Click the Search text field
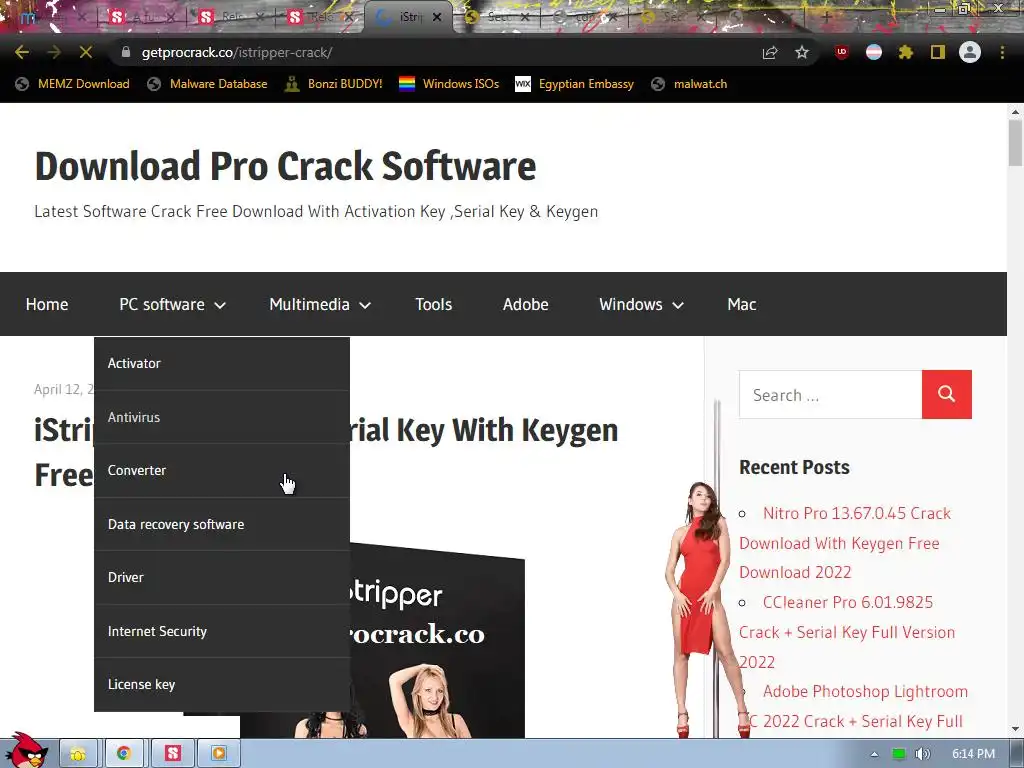Image resolution: width=1024 pixels, height=768 pixels. click(x=830, y=394)
